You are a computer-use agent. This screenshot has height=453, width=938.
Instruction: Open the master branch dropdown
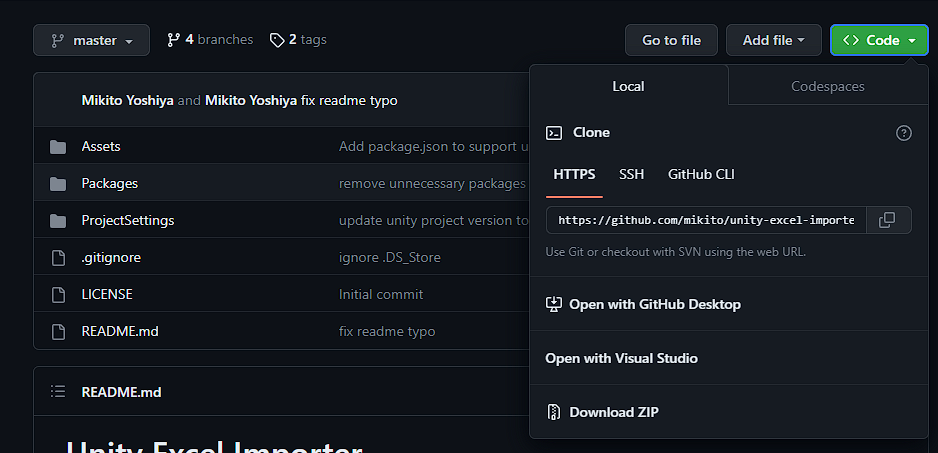(92, 40)
